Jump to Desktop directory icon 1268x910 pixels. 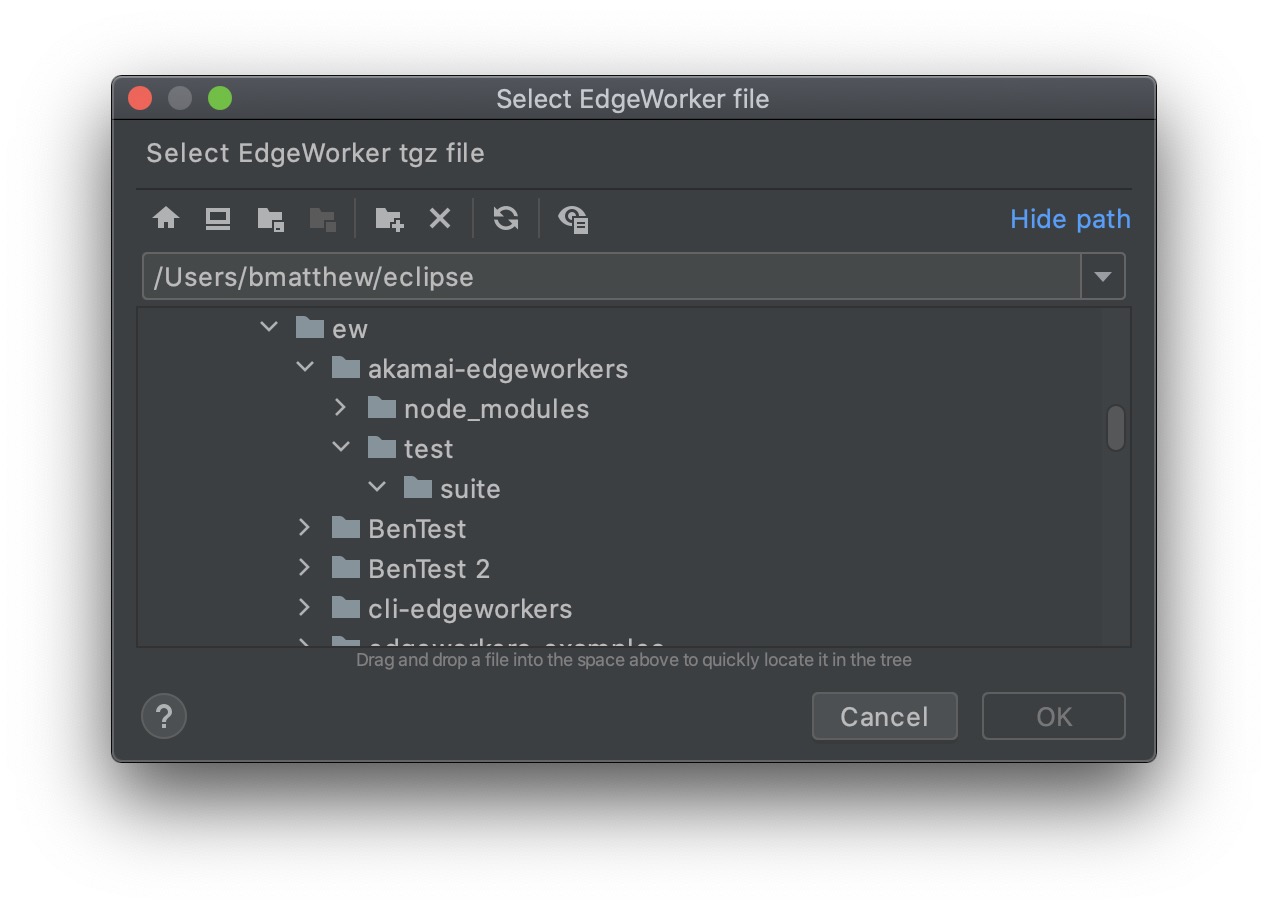(x=218, y=218)
